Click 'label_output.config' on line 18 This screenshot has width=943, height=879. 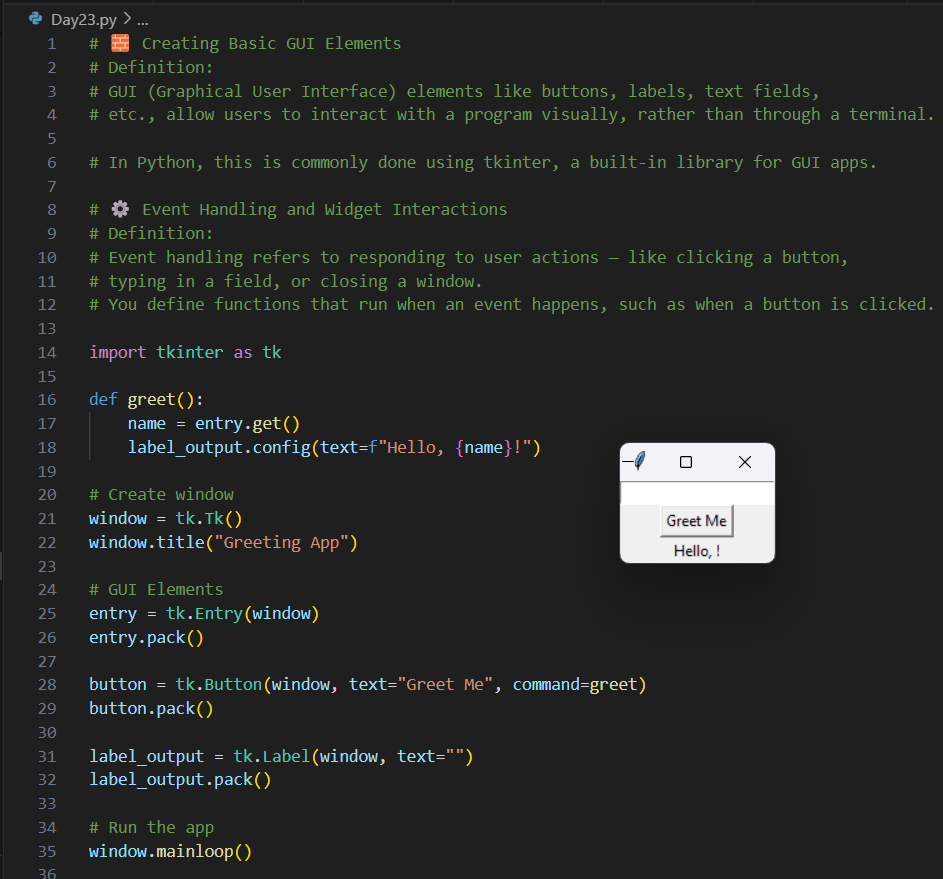pyautogui.click(x=219, y=447)
